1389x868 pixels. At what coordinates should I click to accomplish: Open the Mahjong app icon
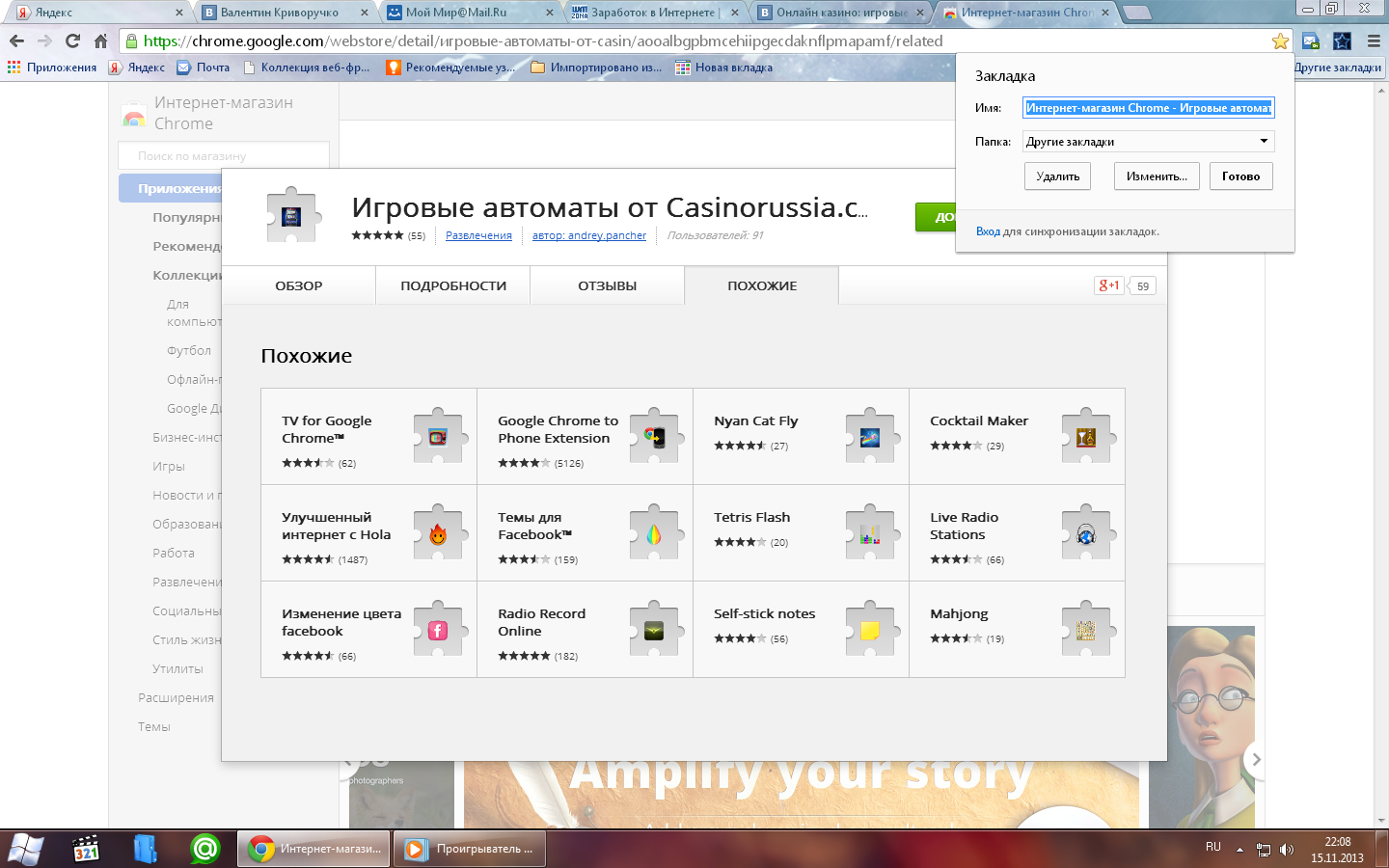click(x=1087, y=629)
